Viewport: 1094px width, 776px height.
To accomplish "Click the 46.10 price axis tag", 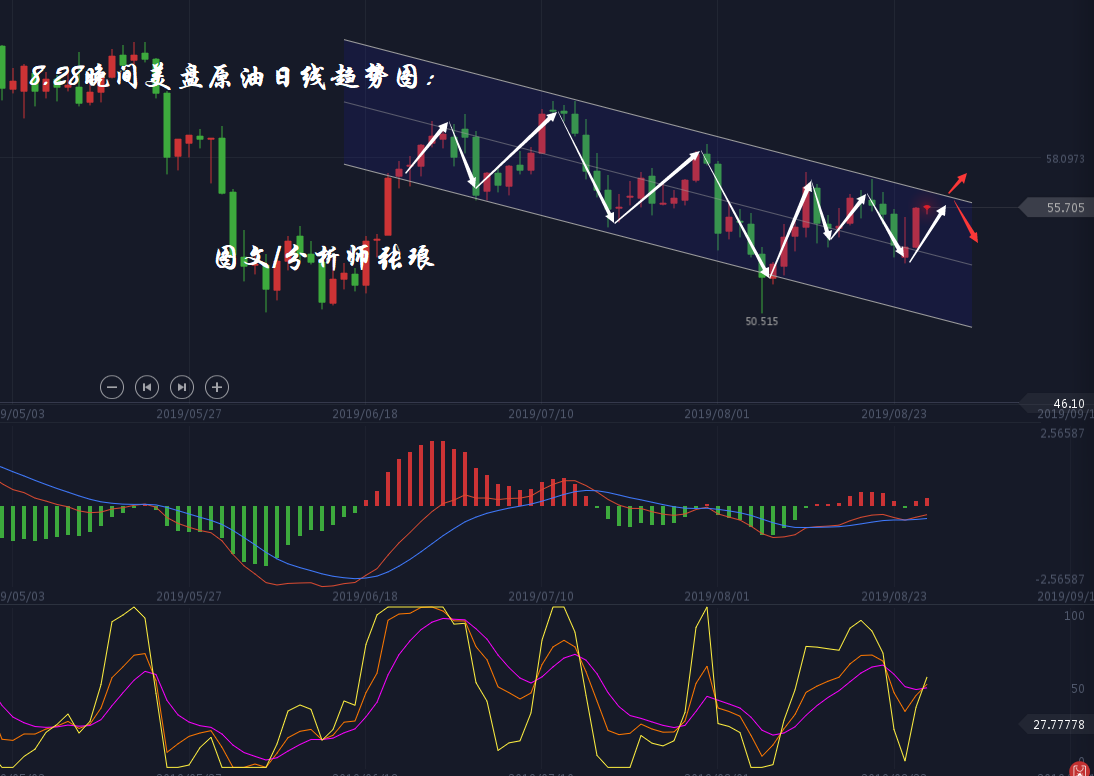I will click(1060, 403).
